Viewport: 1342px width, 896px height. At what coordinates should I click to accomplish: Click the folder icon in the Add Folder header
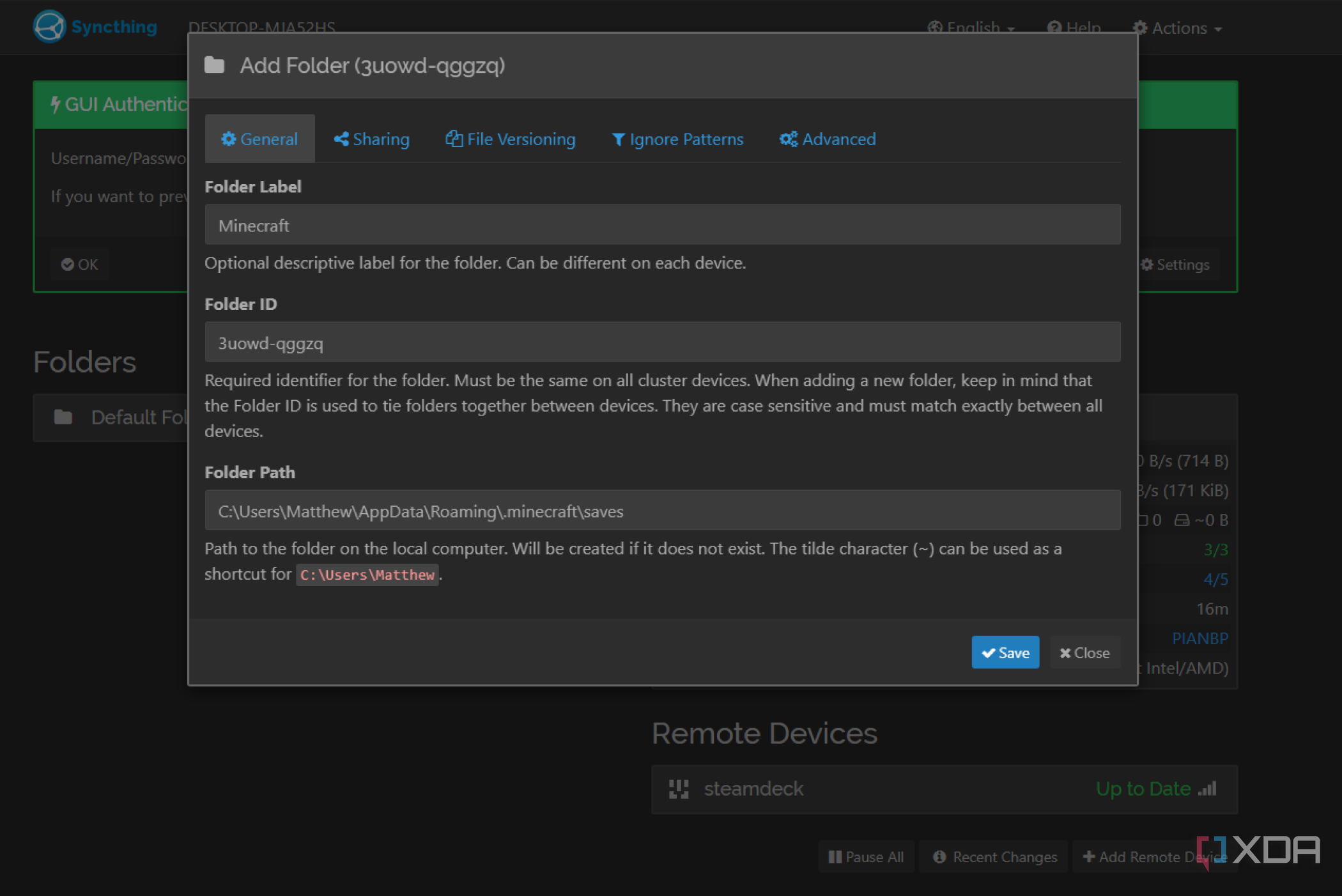[214, 65]
